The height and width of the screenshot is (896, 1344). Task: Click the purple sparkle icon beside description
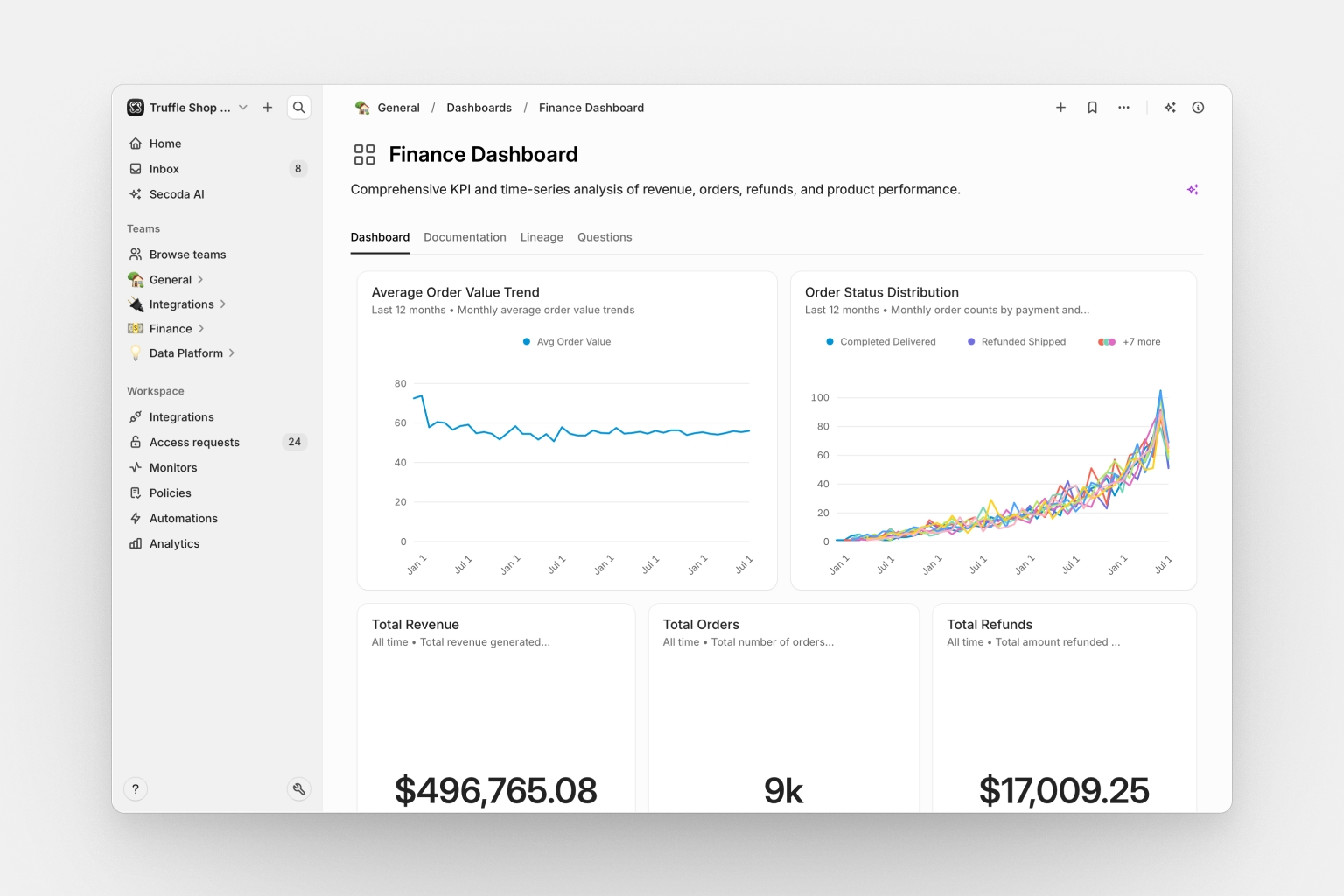1193,190
